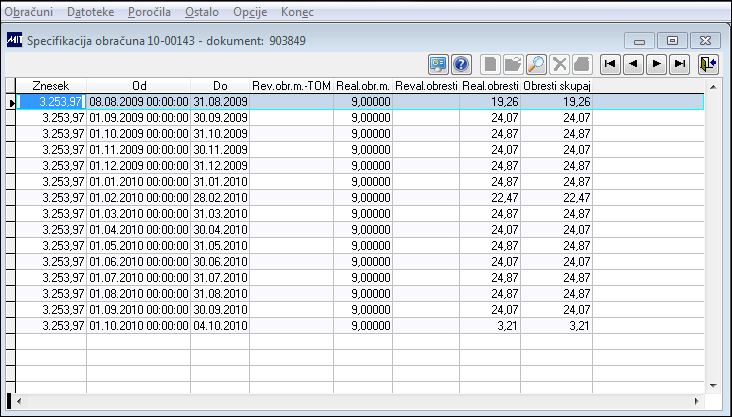Select the row ending 04.10.2010
The height and width of the screenshot is (417, 732).
(x=359, y=325)
